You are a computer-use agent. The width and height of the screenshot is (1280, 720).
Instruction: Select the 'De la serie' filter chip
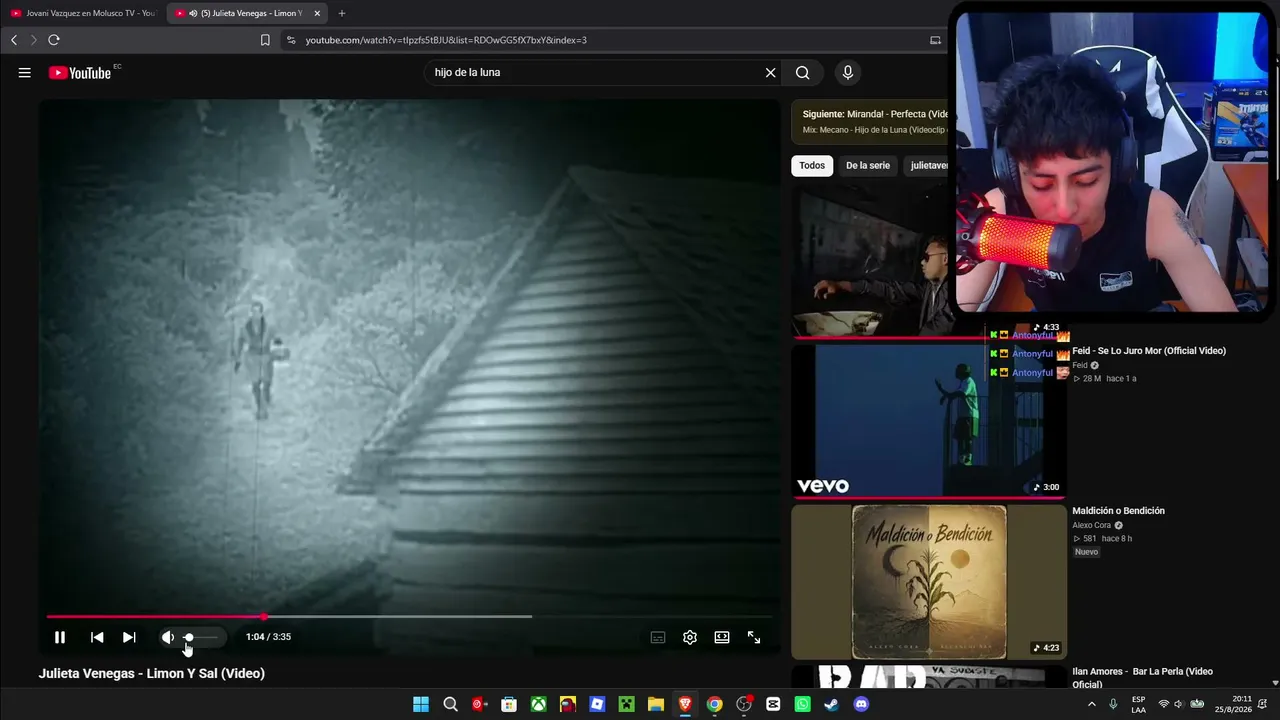[868, 166]
